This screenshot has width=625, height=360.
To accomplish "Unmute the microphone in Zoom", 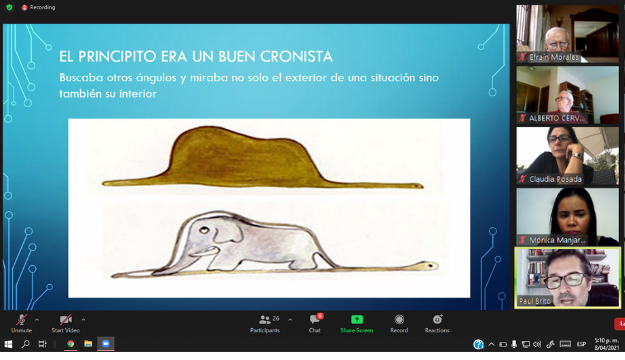I will tap(21, 323).
